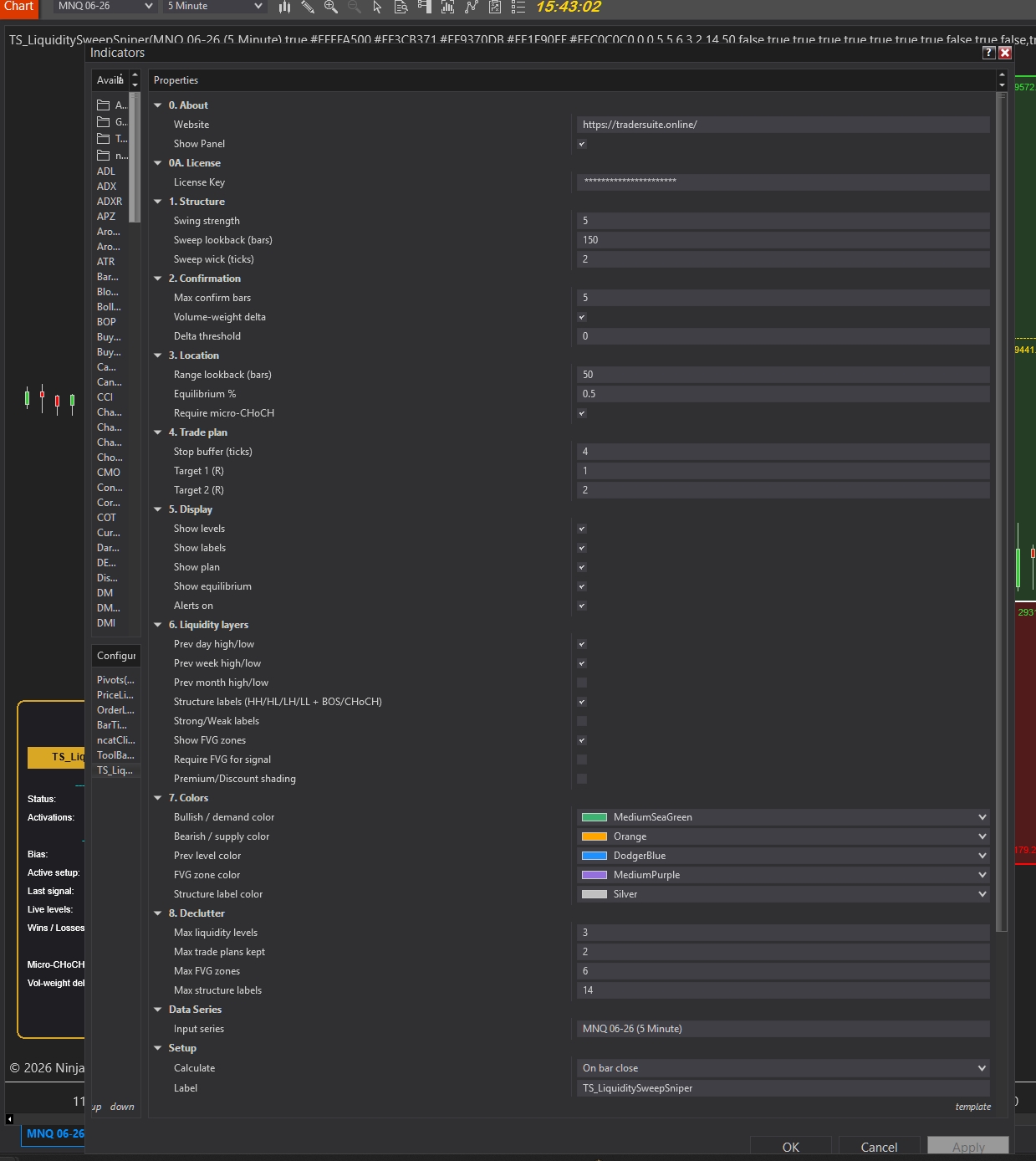Open FVG zone color MediumPurple picker
Viewport: 1036px width, 1161px height.
[783, 875]
